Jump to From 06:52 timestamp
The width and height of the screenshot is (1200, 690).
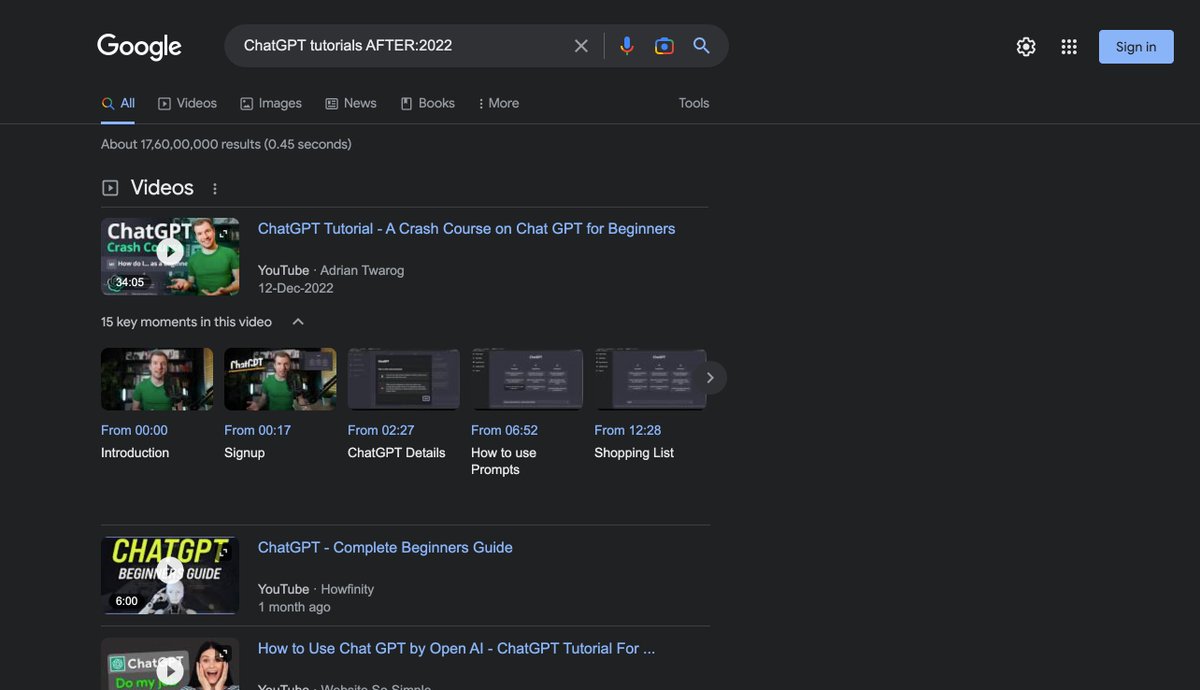(504, 430)
